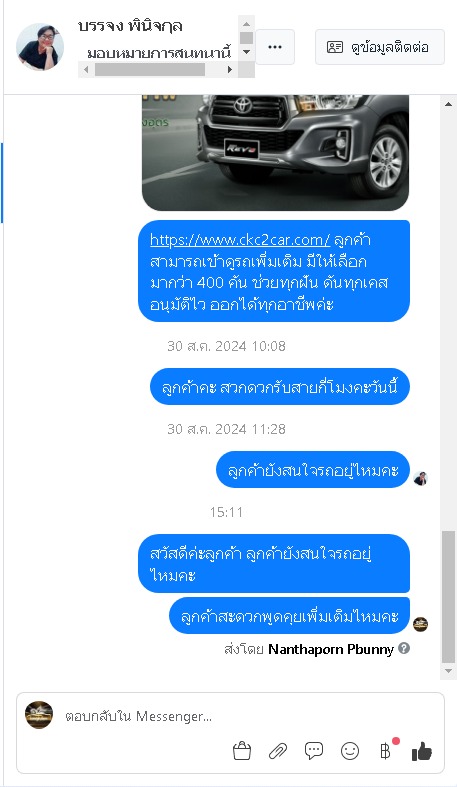Click the question mark beside Nanthaporn Pbunny
Screen dimensions: 457x787
point(404,648)
